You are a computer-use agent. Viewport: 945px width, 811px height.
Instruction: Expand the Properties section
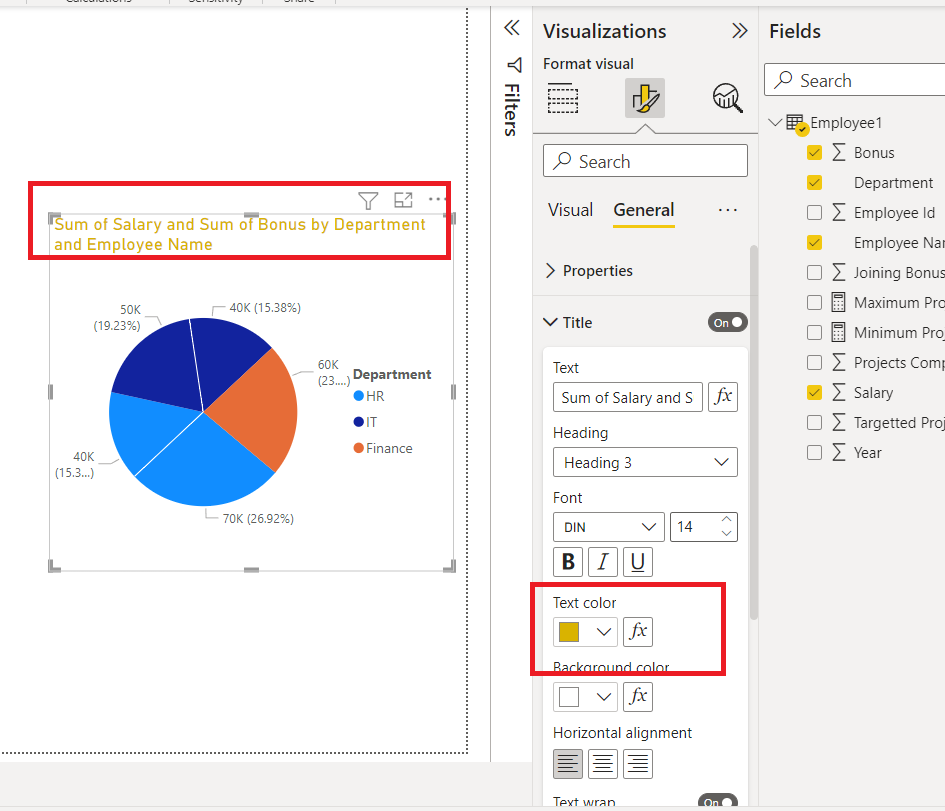(550, 271)
